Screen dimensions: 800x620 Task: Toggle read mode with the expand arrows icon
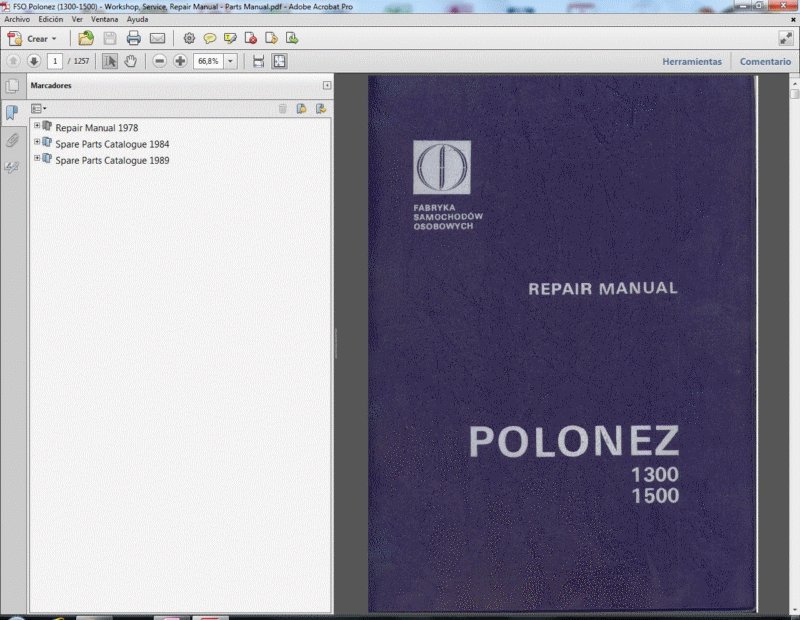pos(786,38)
